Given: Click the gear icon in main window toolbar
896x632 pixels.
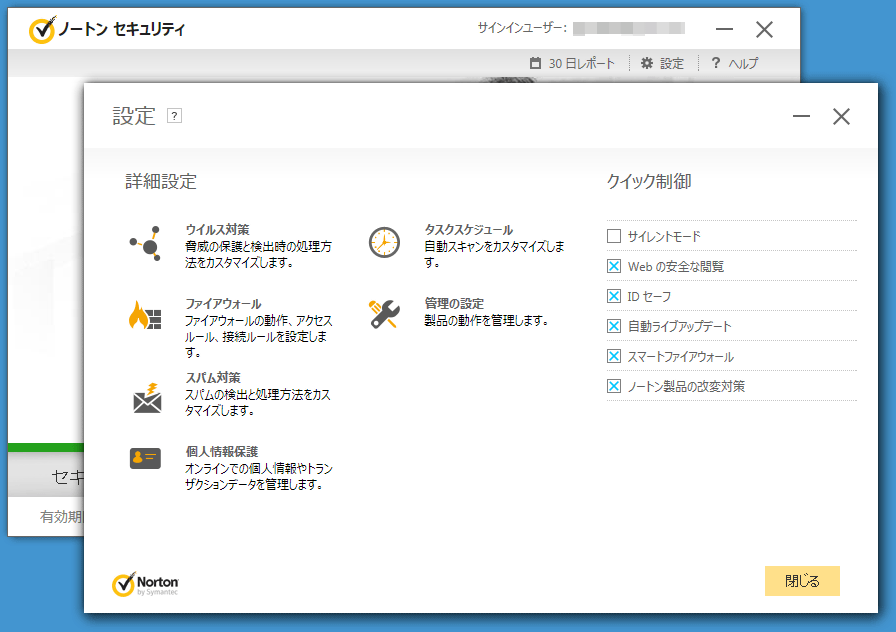Looking at the screenshot, I should (x=646, y=63).
